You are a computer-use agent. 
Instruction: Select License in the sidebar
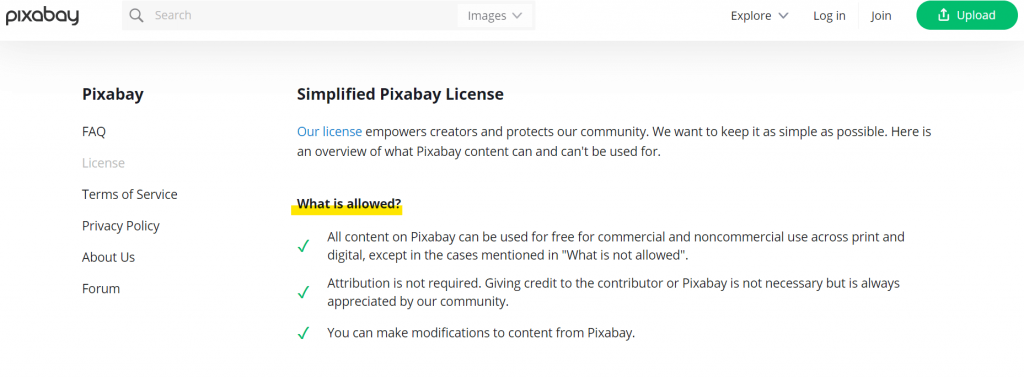[103, 163]
